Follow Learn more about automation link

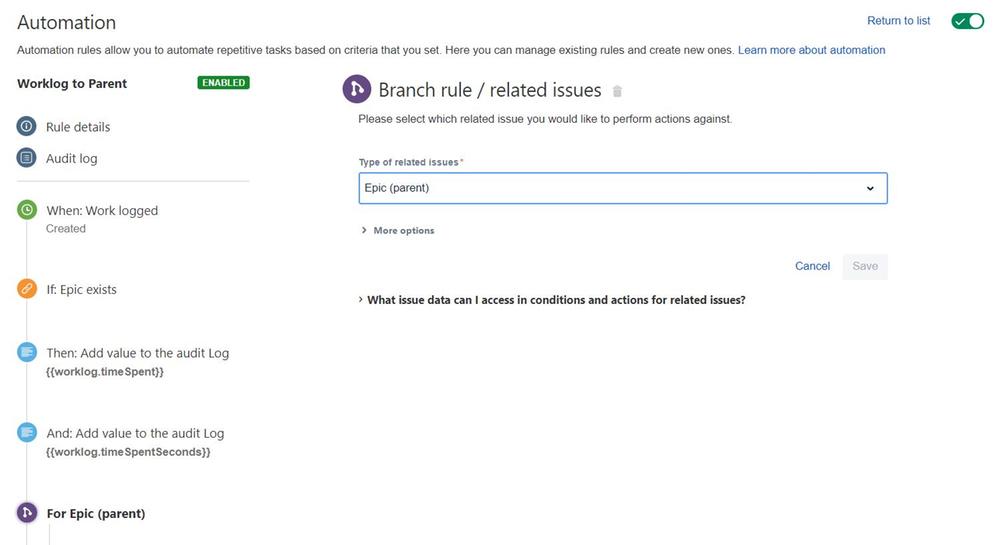tap(812, 50)
